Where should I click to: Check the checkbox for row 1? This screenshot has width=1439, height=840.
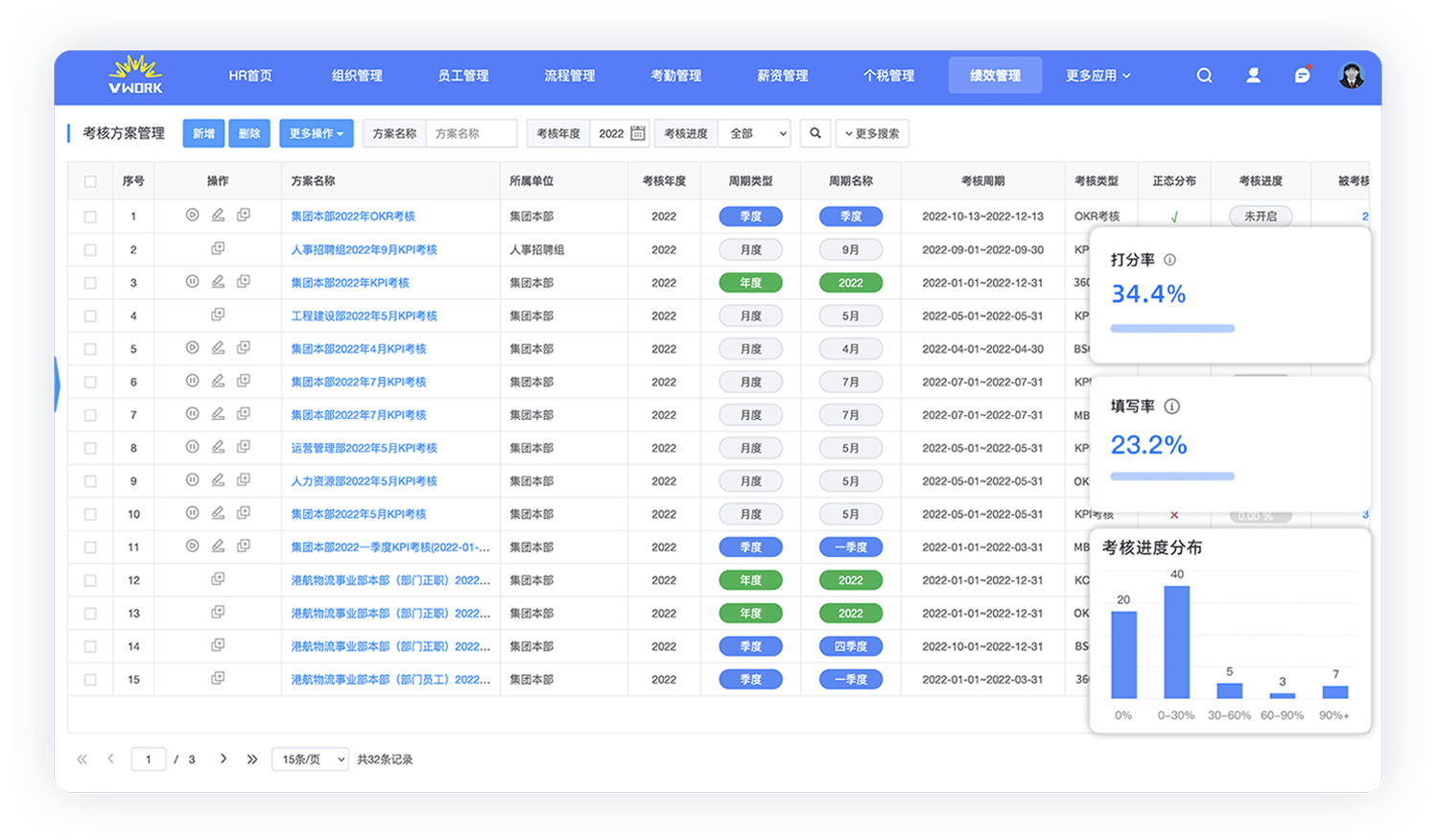[90, 217]
